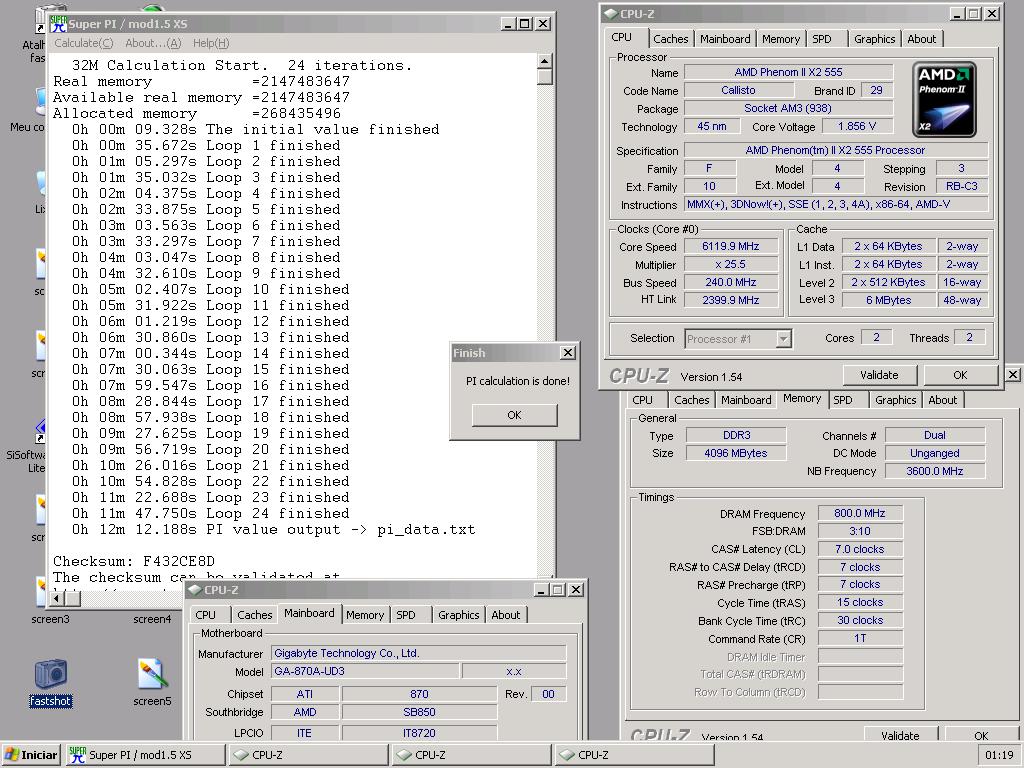Screen dimensions: 1024x768
Task: Open CPU tab in Mainboard CPU-Z window
Action: [205, 615]
